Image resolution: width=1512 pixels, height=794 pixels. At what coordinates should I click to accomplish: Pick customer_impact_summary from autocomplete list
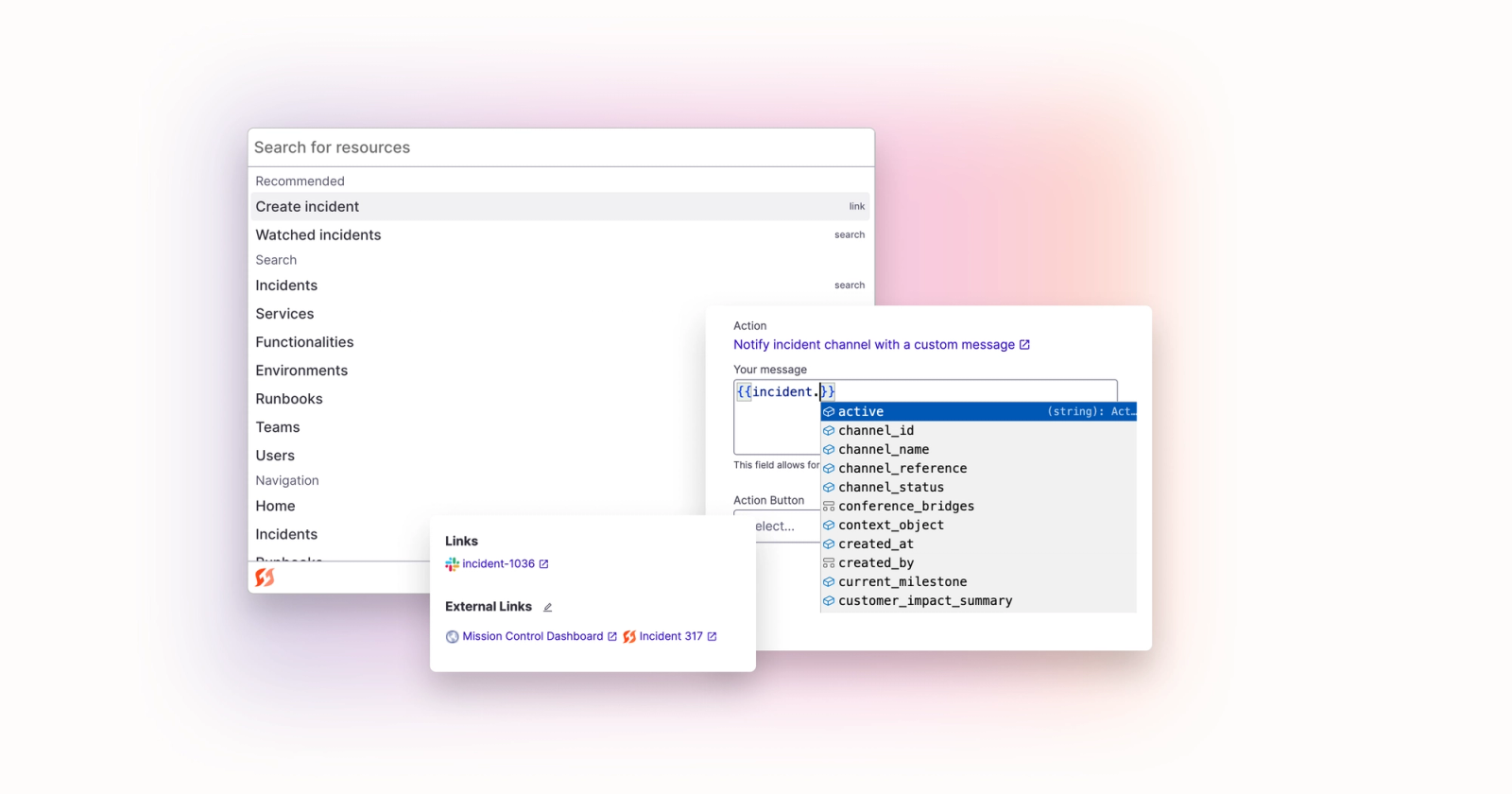978,601
